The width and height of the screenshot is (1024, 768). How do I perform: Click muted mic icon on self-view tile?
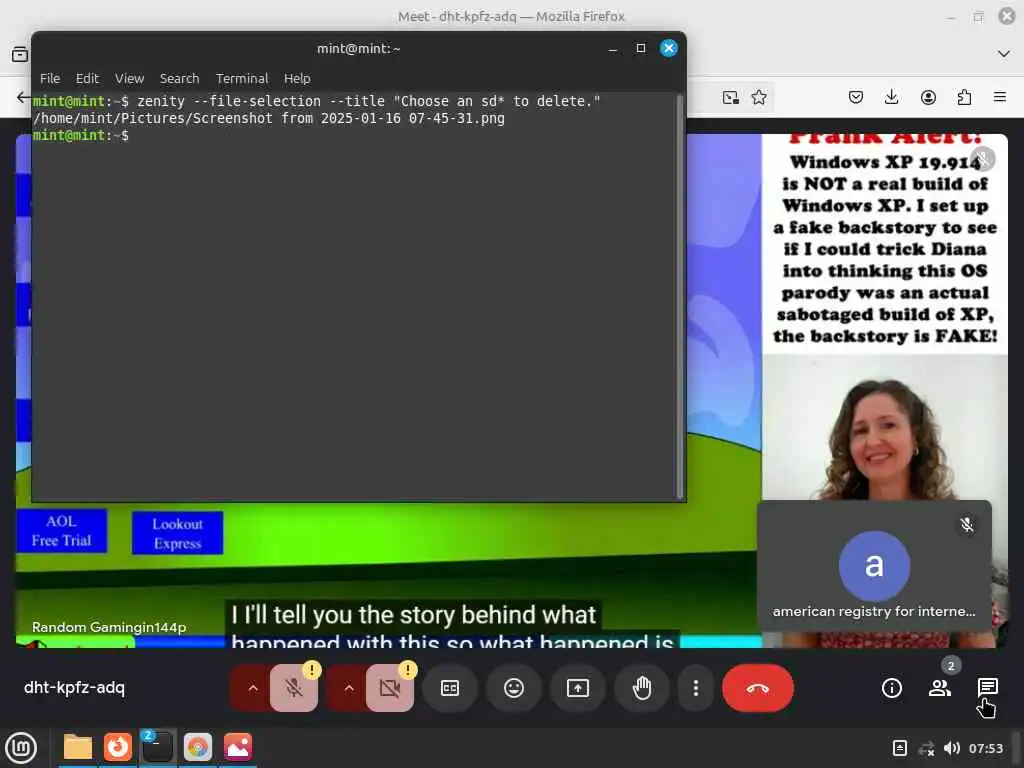[967, 524]
